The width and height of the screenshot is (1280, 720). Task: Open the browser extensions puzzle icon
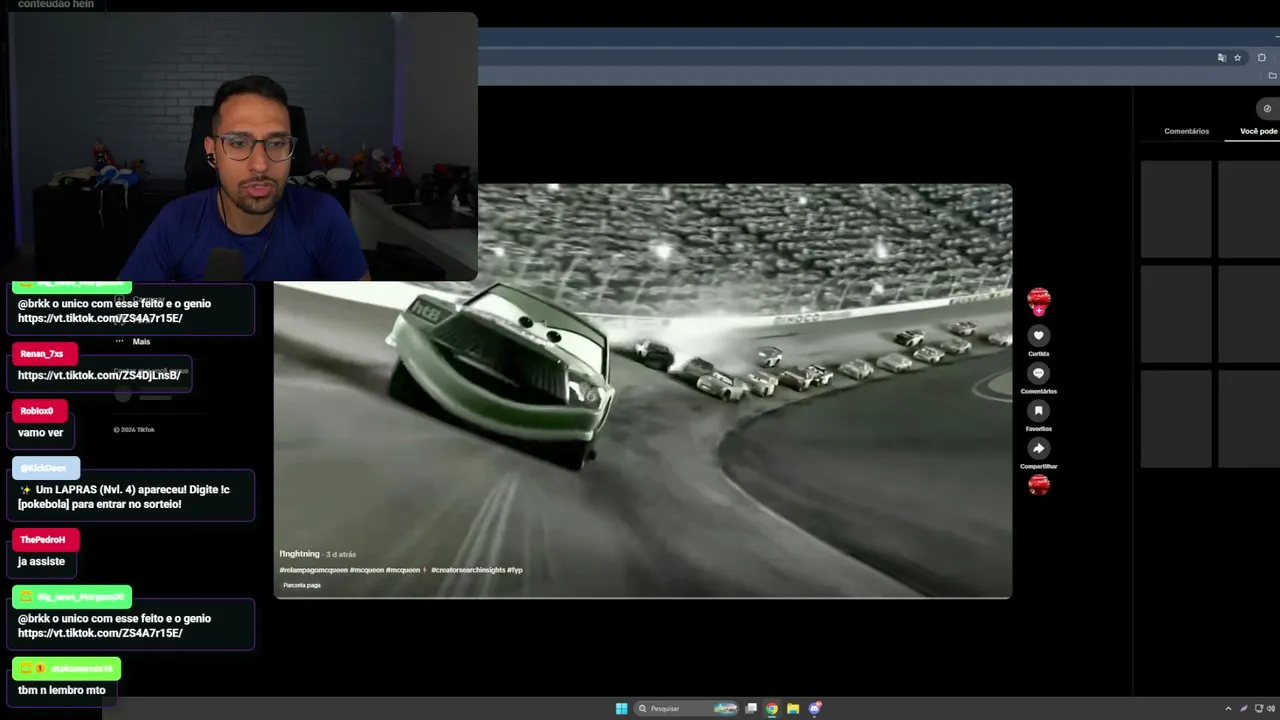[x=1262, y=58]
